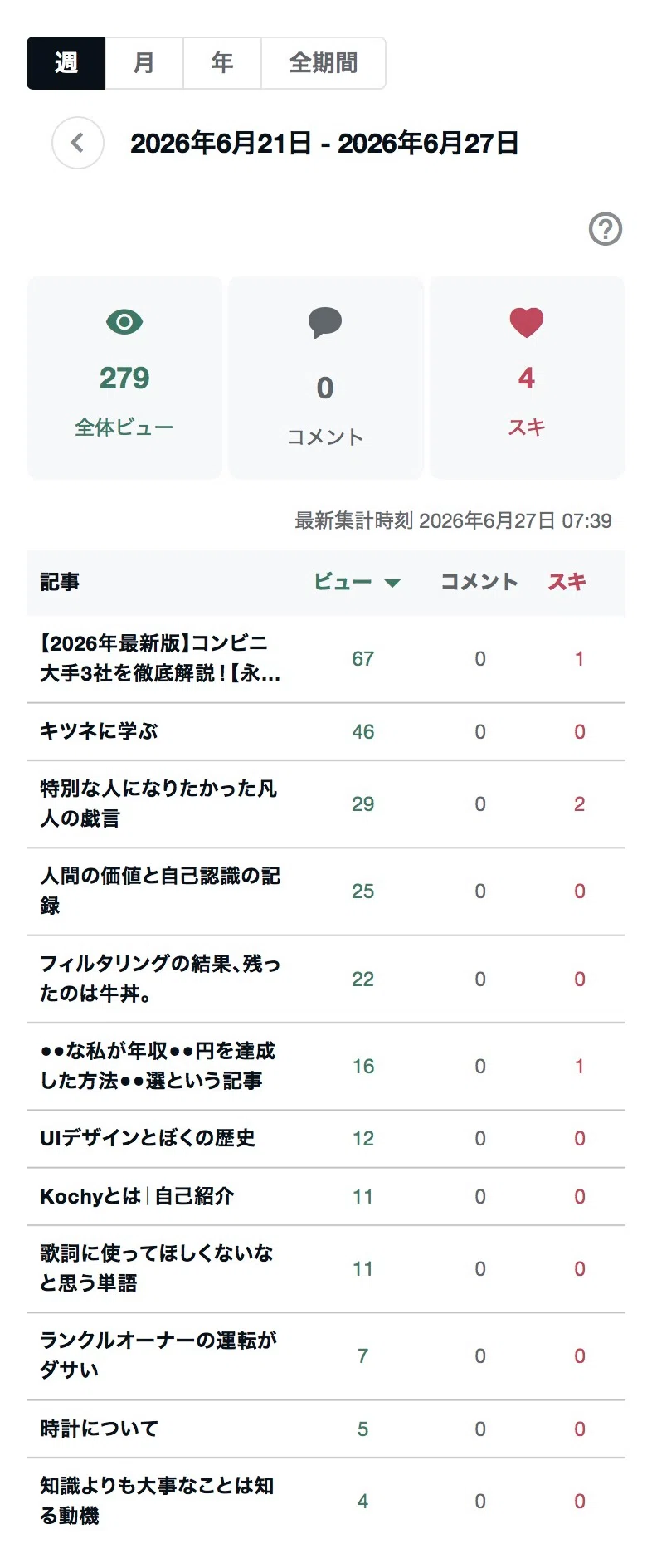Image resolution: width=652 pixels, height=1568 pixels.
Task: Sort by the スキ column header
Action: 567,582
